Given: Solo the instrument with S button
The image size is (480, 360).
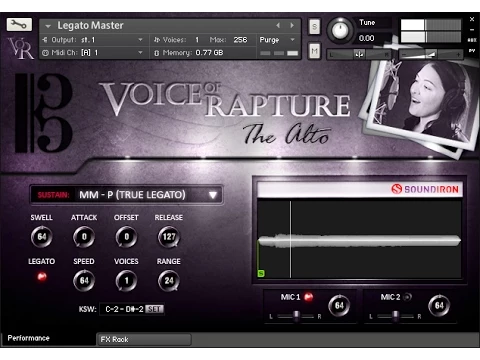Looking at the screenshot, I should click(314, 27).
